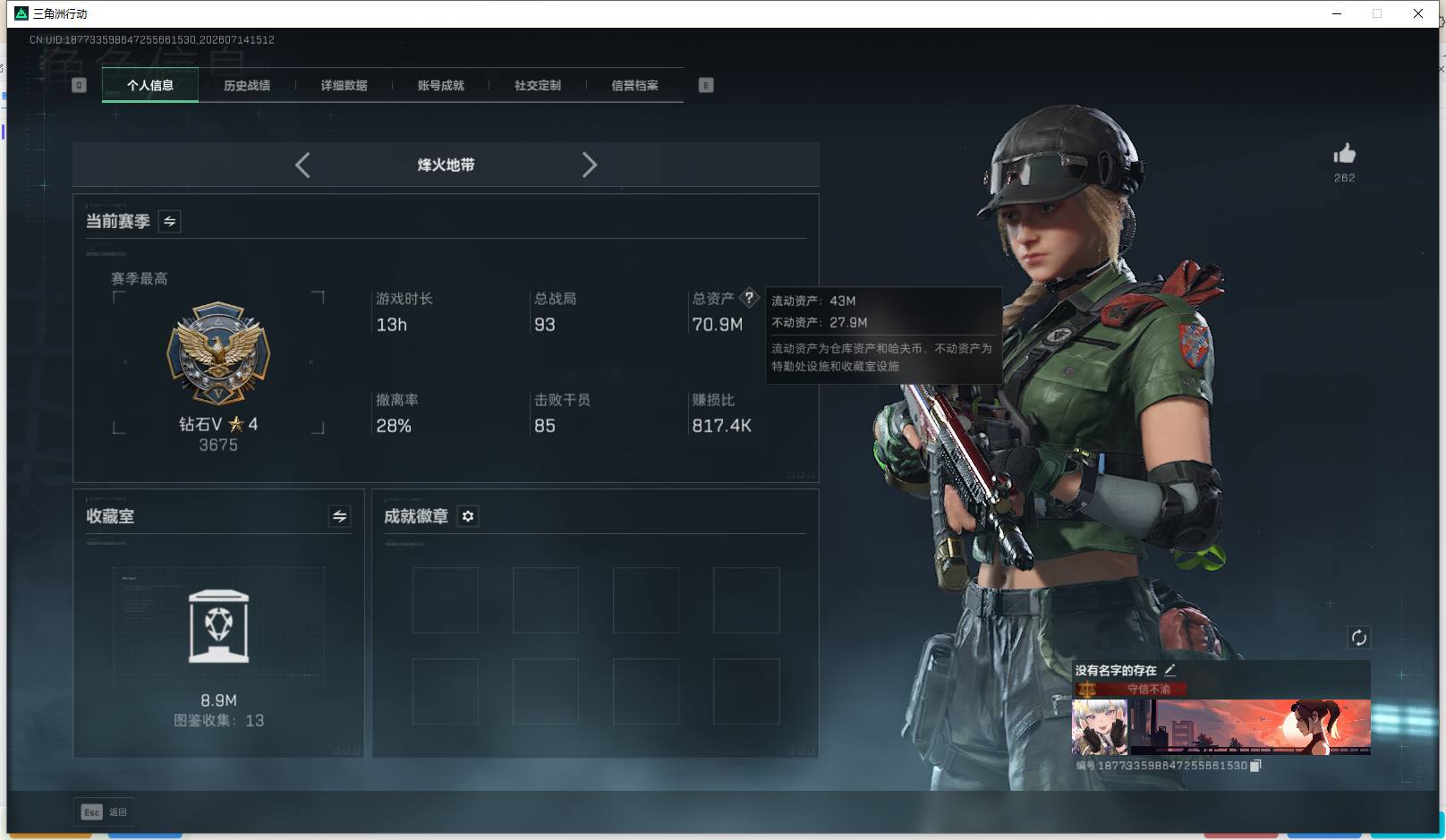
Task: Click the 烽火地带 mode title
Action: (446, 165)
